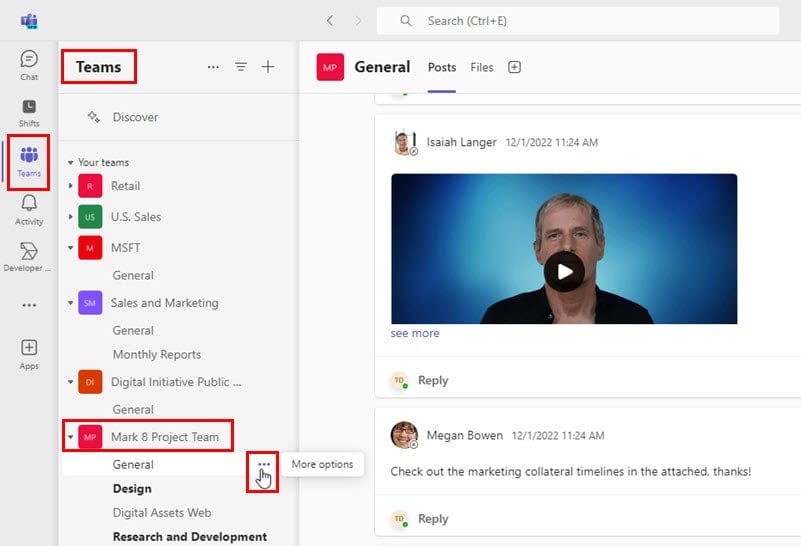This screenshot has width=801, height=546.
Task: Select General under Mark 8 Project Team
Action: (133, 464)
